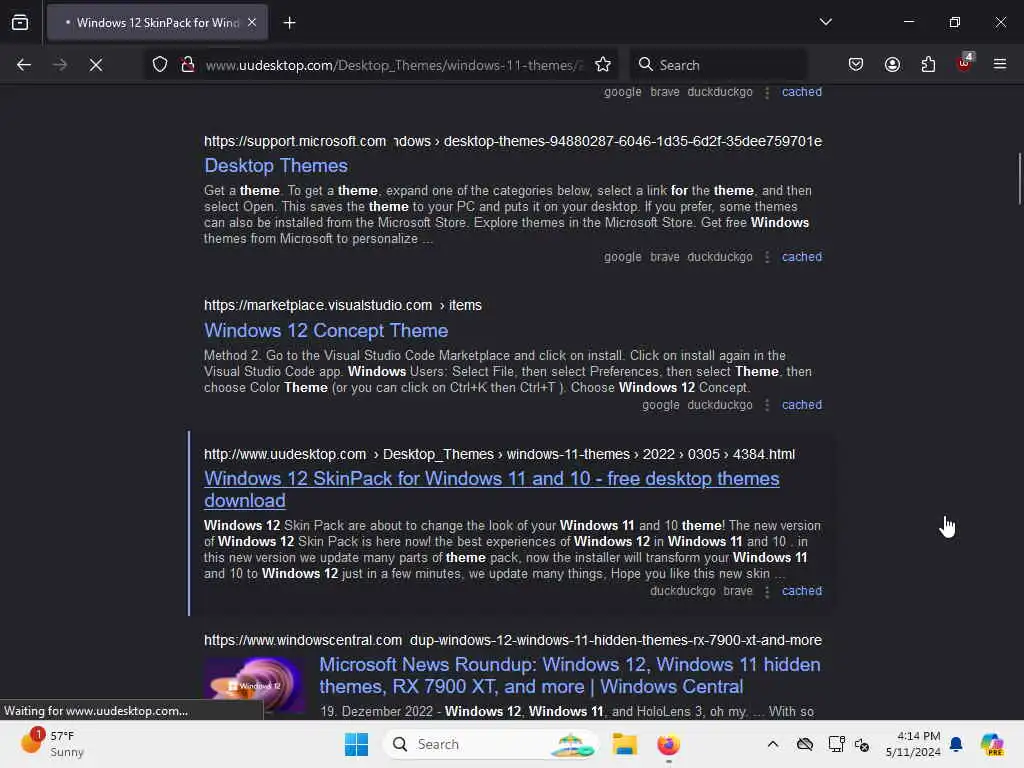Open OneDrive cloud tray icon

[805, 744]
